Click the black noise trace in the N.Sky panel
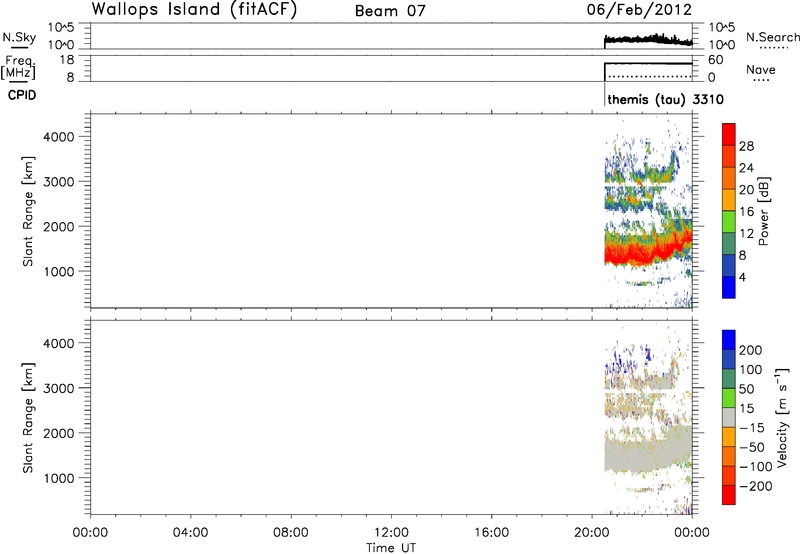 click(648, 40)
